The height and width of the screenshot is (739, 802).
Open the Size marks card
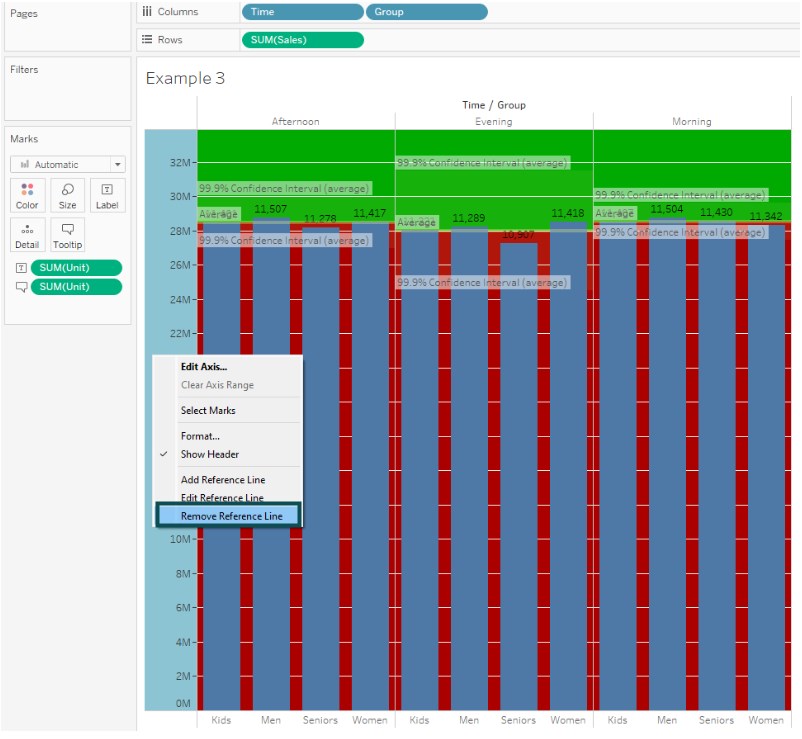pyautogui.click(x=67, y=195)
